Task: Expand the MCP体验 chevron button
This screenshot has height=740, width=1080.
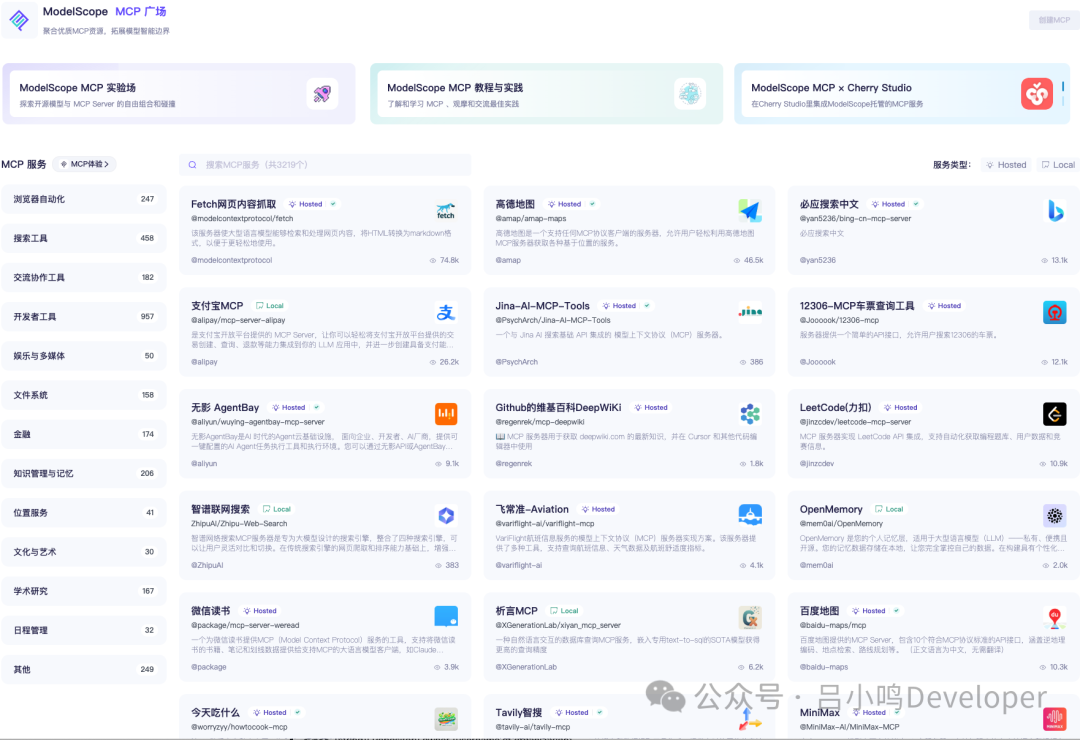Action: coord(85,164)
